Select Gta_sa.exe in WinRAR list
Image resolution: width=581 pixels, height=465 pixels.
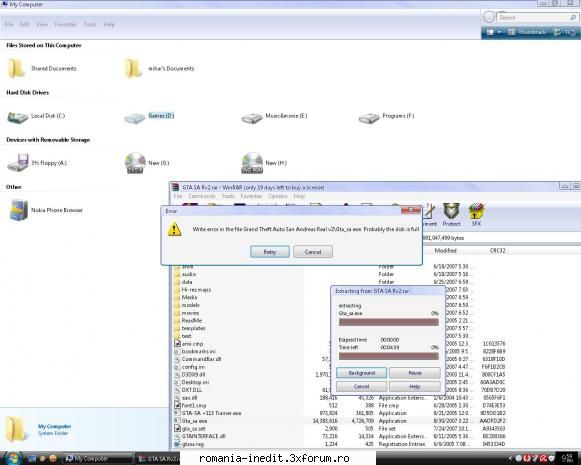click(x=194, y=421)
